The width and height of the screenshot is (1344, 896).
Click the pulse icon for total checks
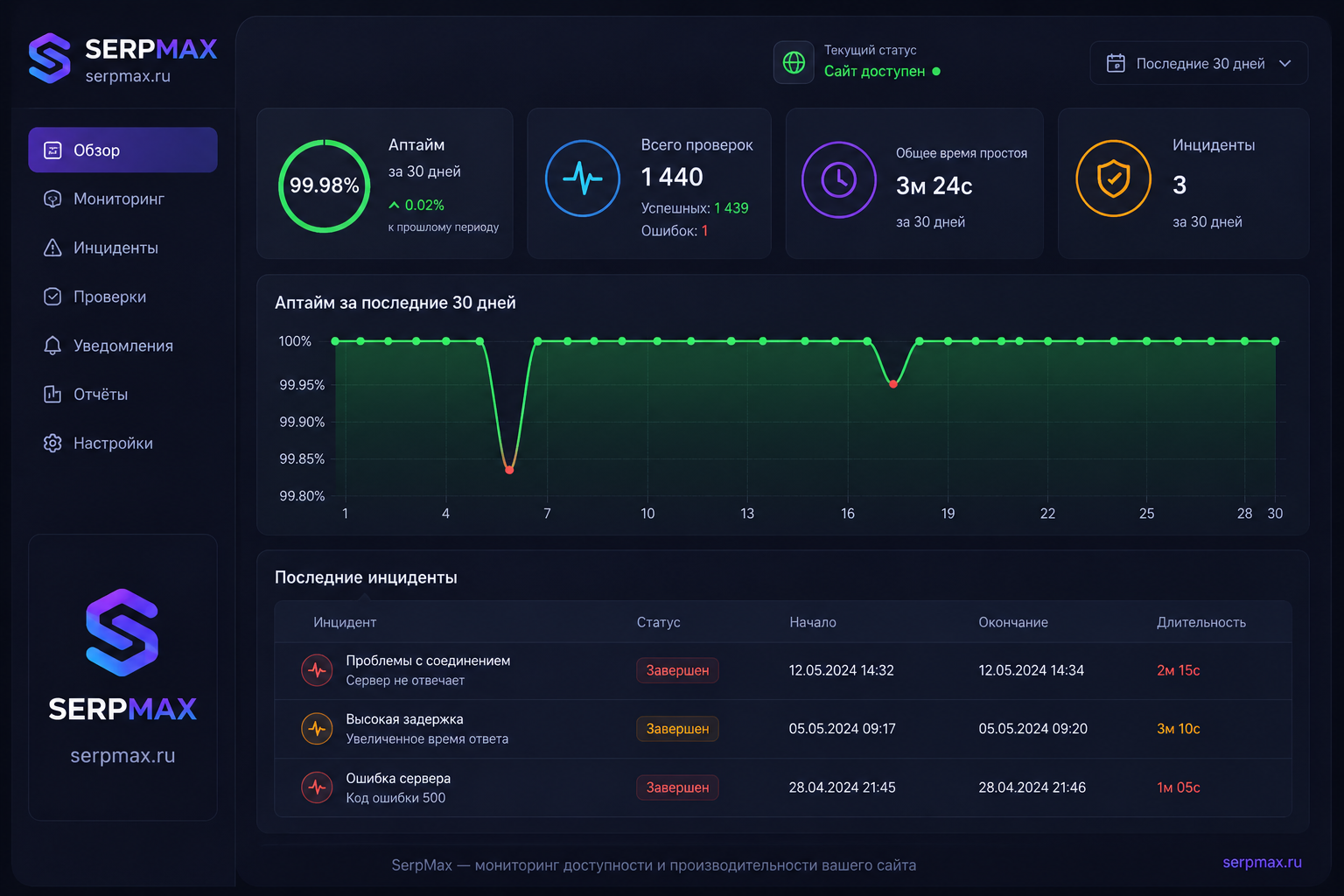click(583, 178)
